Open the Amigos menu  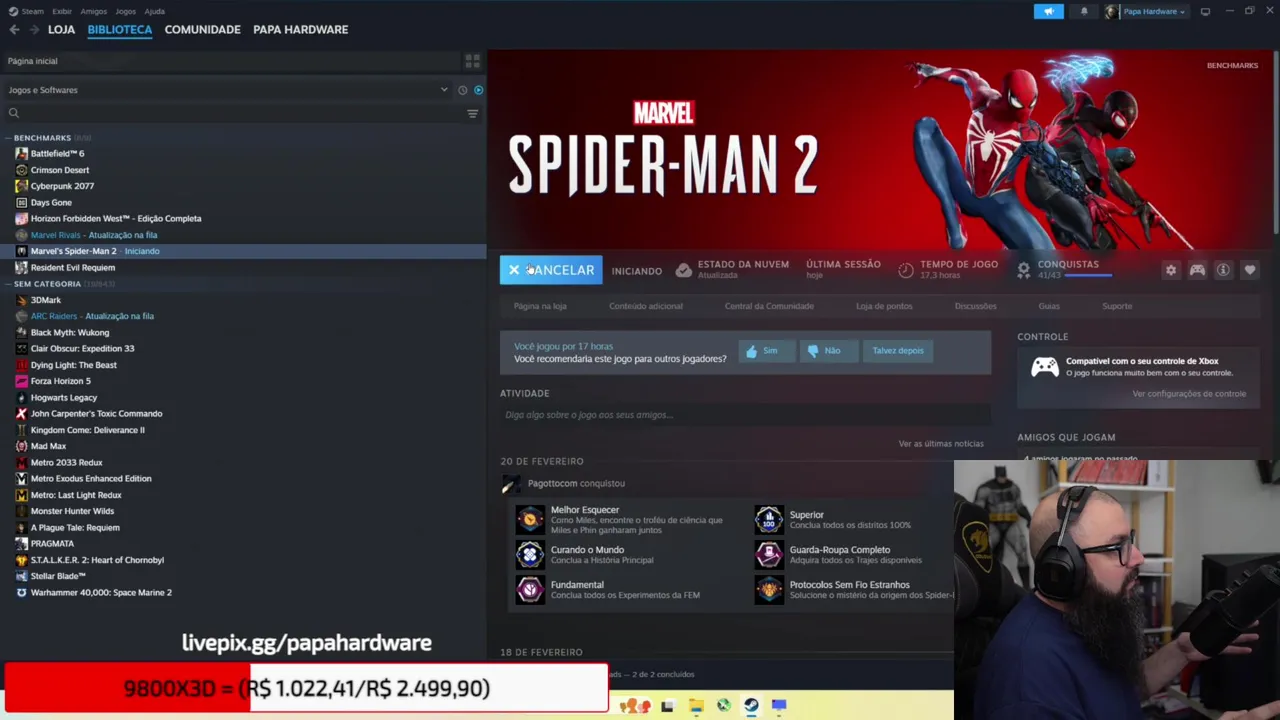point(93,11)
